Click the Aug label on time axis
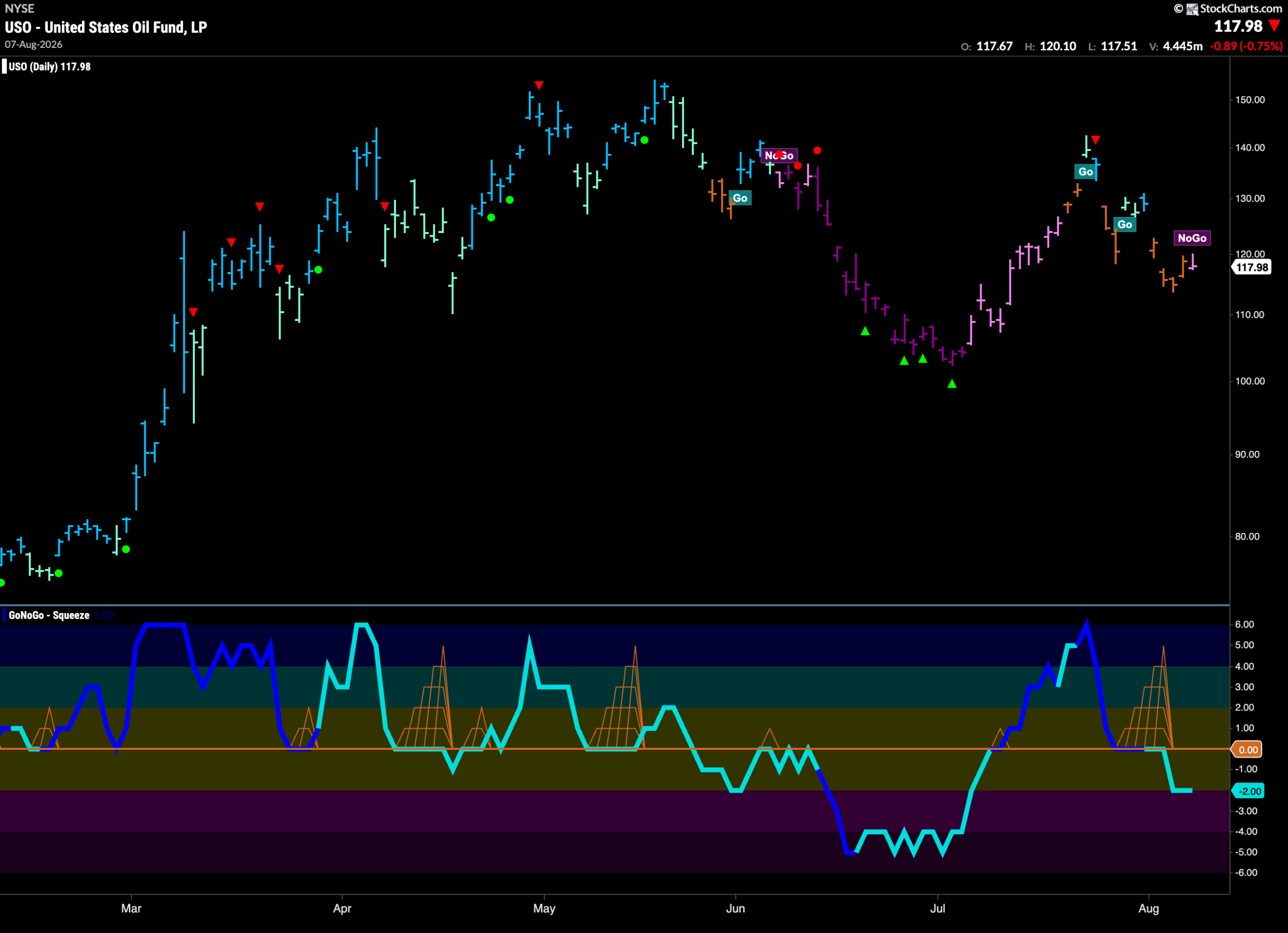1288x933 pixels. (x=1148, y=908)
